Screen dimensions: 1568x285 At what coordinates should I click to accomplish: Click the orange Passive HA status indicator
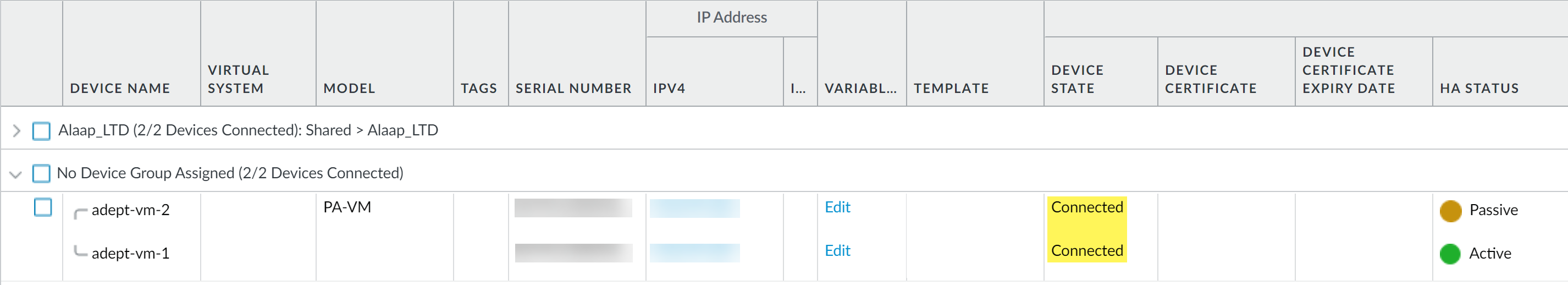tap(1450, 211)
